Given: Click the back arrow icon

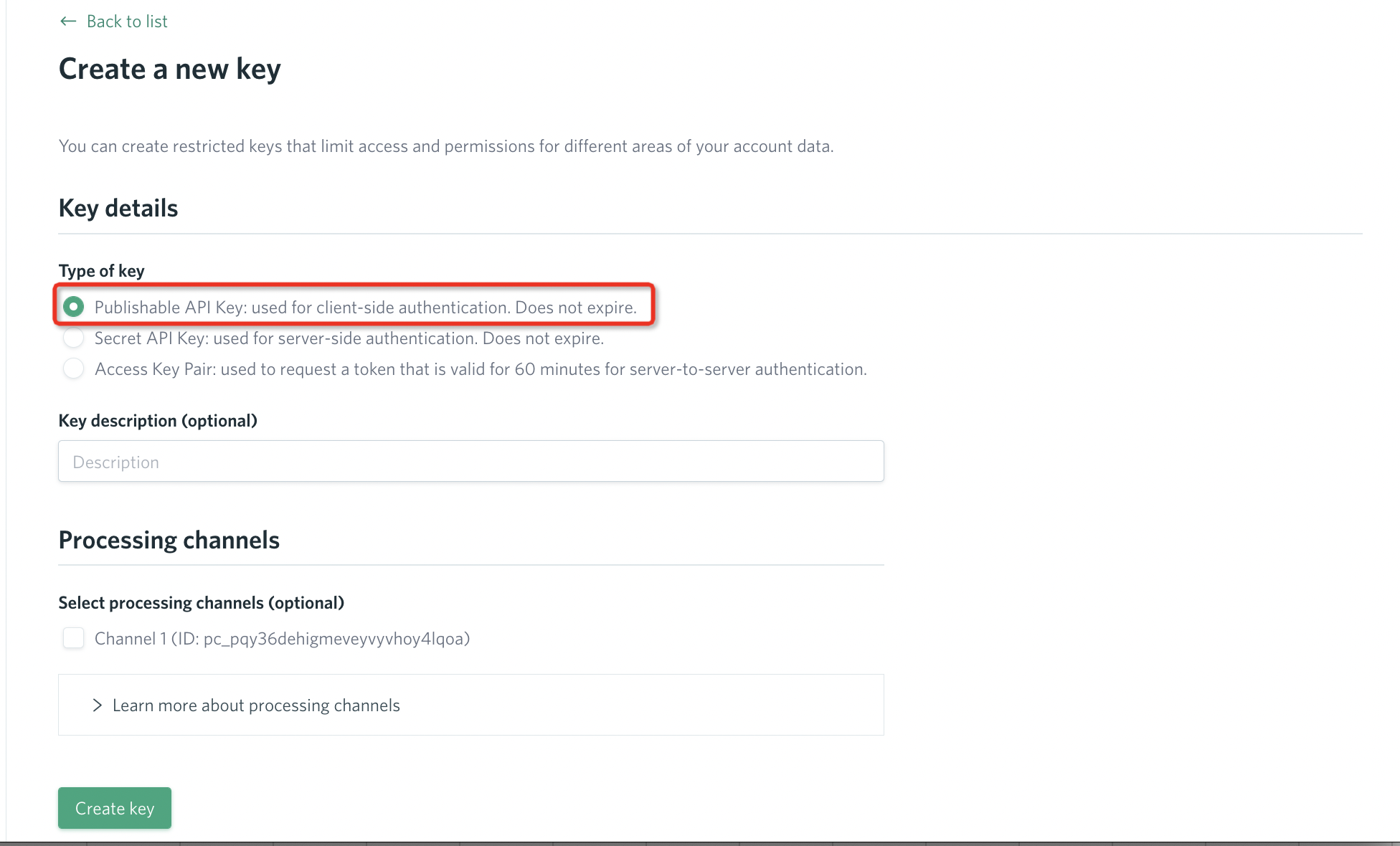Looking at the screenshot, I should pos(68,22).
